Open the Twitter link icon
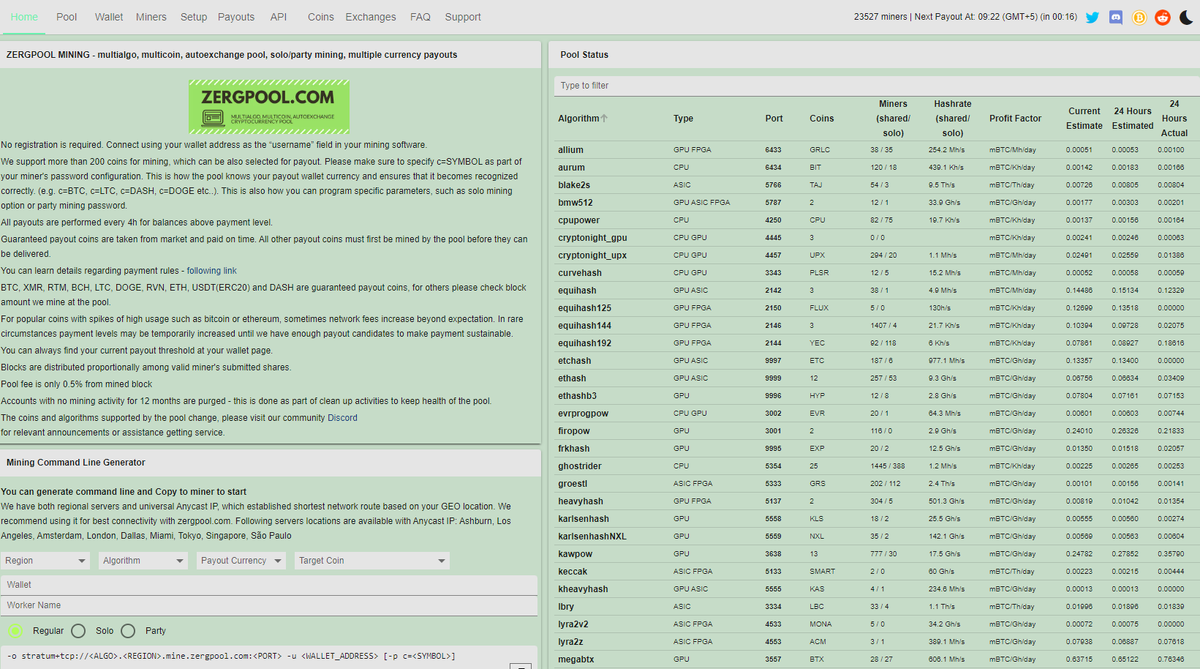 pyautogui.click(x=1092, y=17)
